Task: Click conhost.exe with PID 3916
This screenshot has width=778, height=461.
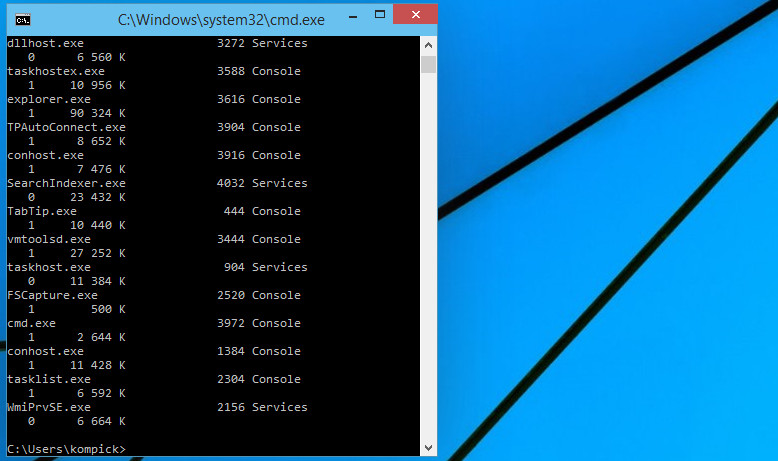Action: coord(45,155)
